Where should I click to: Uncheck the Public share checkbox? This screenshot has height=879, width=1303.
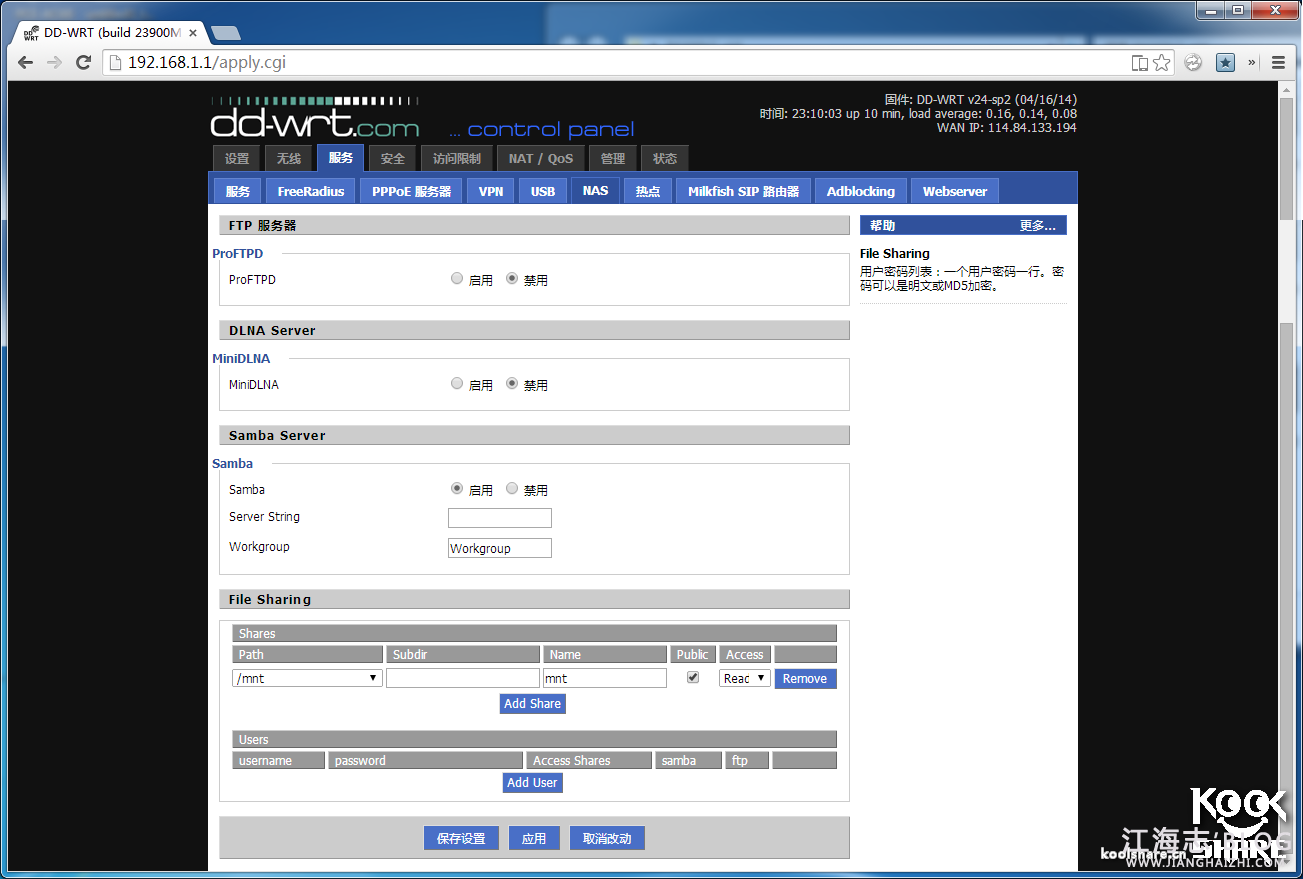[x=693, y=678]
